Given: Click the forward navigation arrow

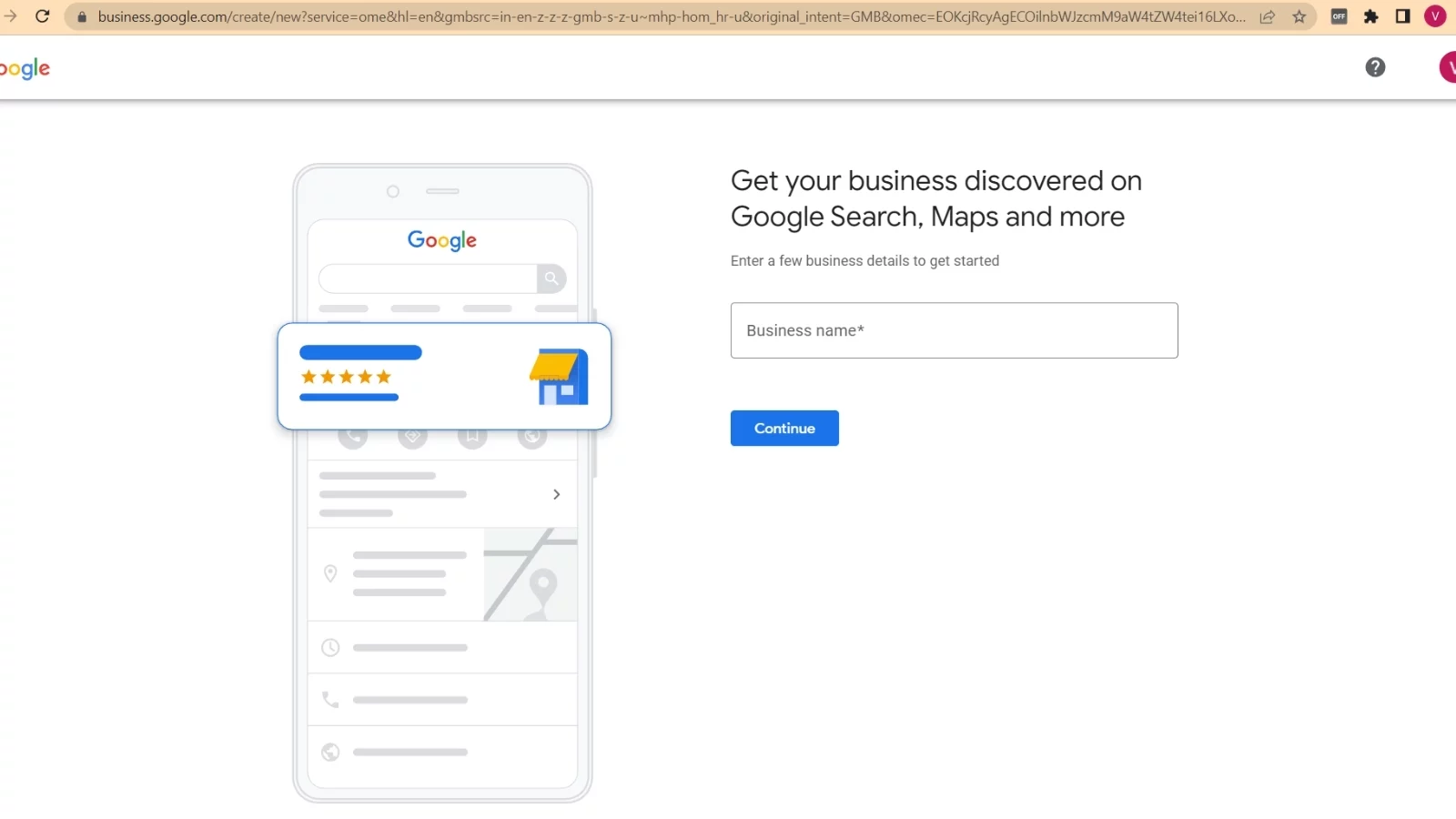Looking at the screenshot, I should tap(10, 16).
